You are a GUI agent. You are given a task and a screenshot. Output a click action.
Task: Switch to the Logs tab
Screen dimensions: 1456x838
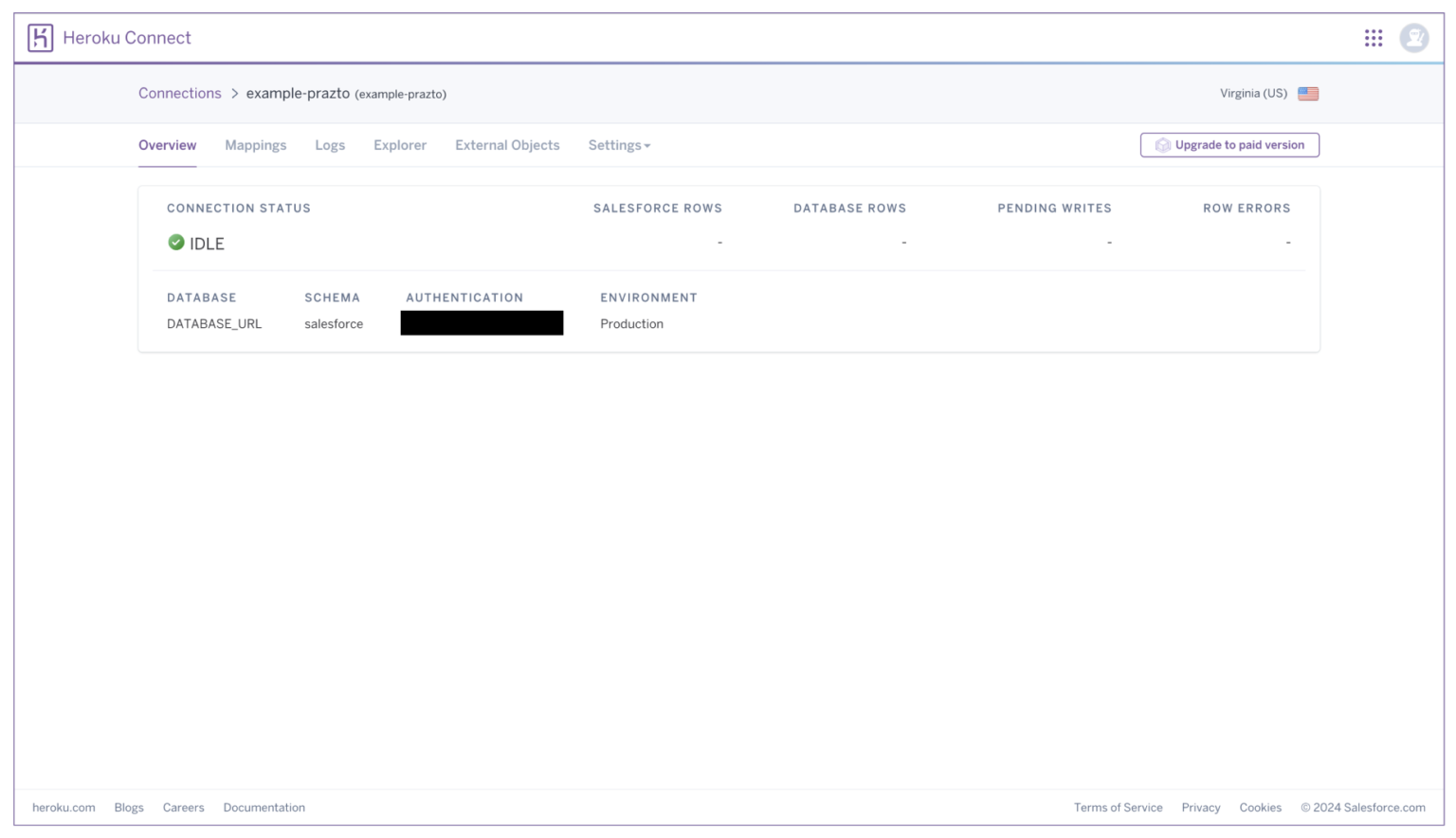(x=330, y=144)
